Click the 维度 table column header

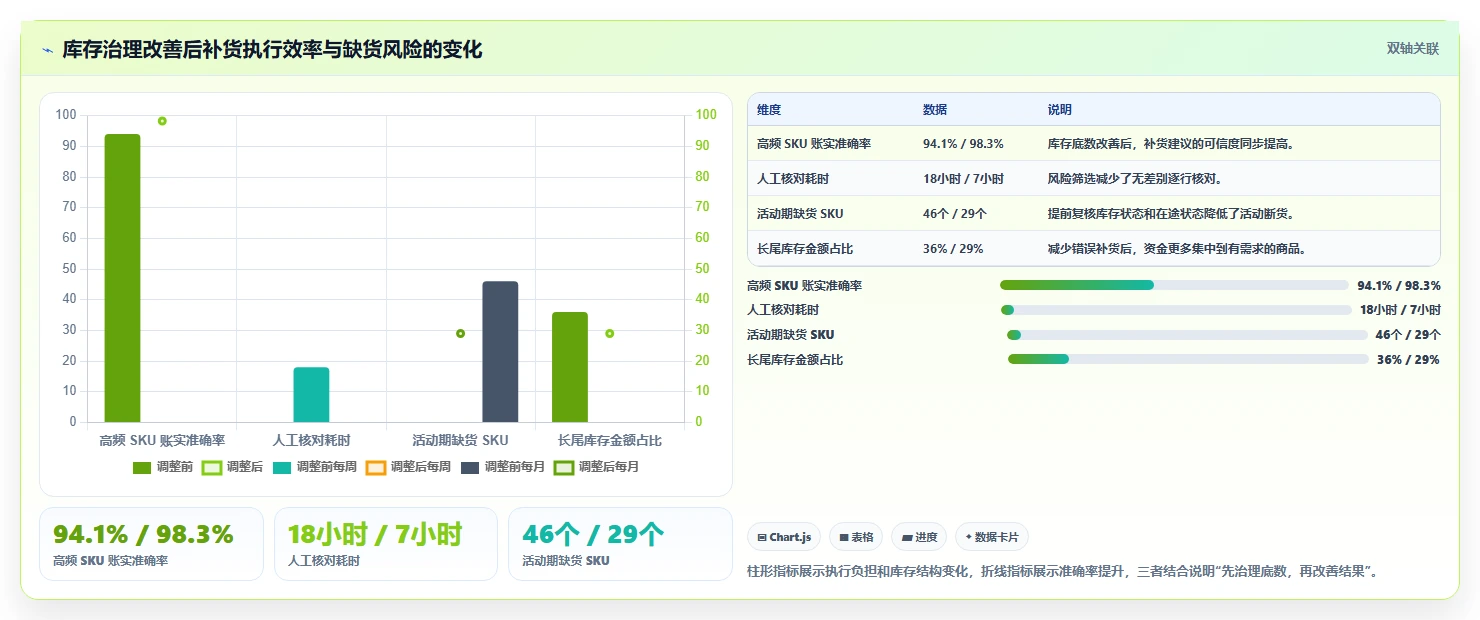click(769, 109)
